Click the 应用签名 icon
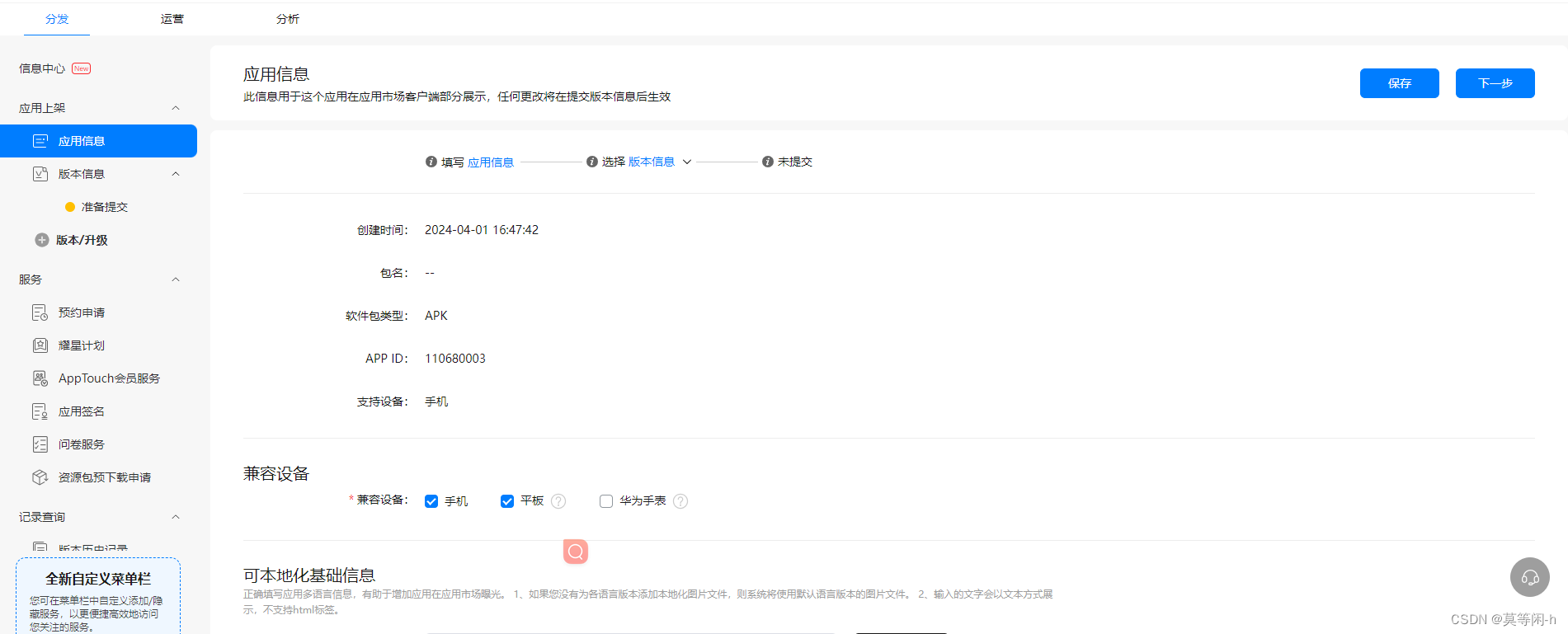The image size is (1568, 634). pos(40,411)
